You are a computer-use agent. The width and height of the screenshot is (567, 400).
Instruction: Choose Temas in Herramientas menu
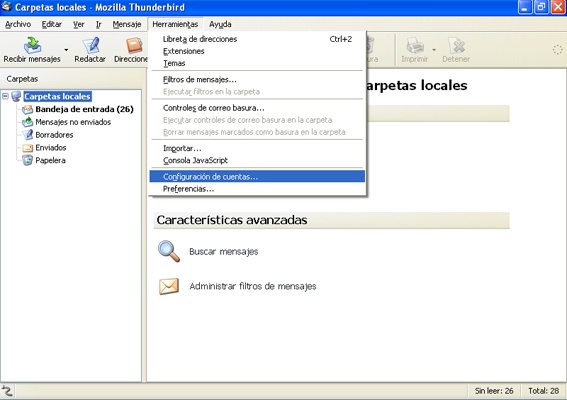pos(257,63)
